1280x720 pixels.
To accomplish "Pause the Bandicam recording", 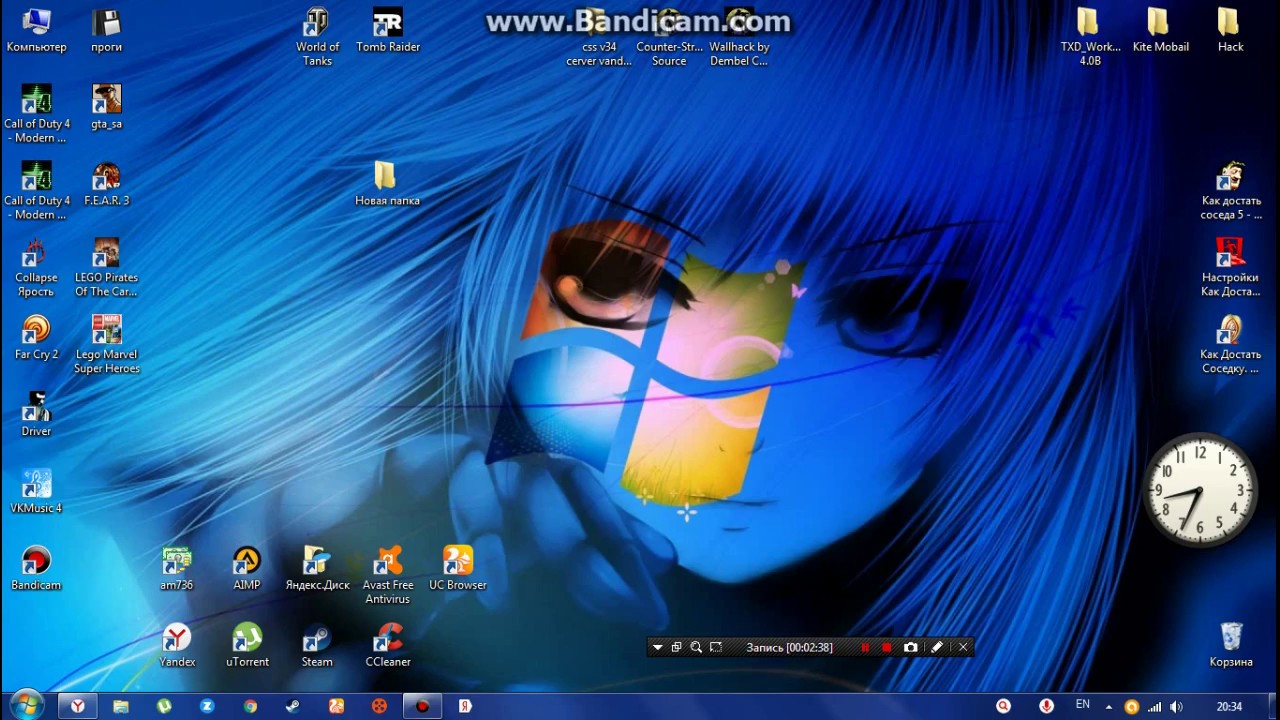I will 865,647.
